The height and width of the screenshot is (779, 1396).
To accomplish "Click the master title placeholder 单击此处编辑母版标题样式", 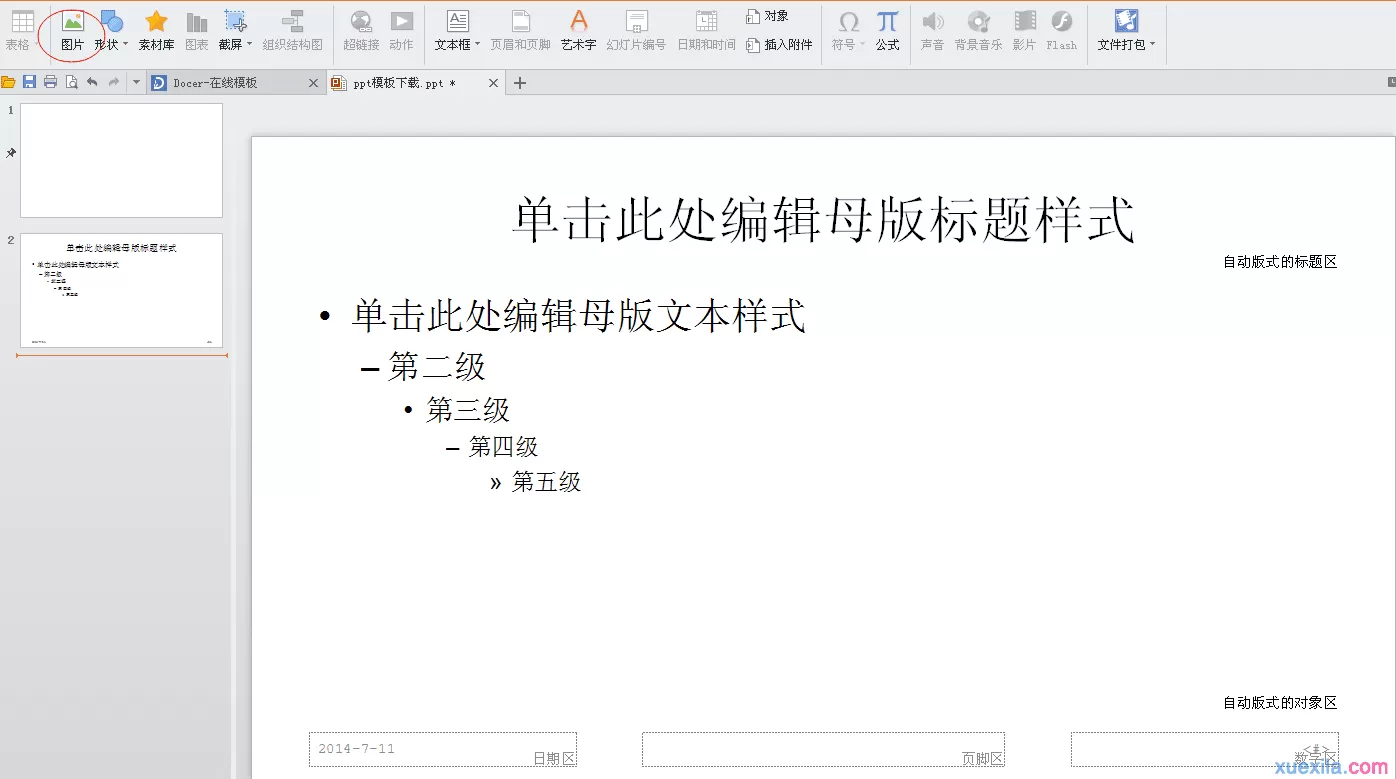I will pyautogui.click(x=823, y=219).
